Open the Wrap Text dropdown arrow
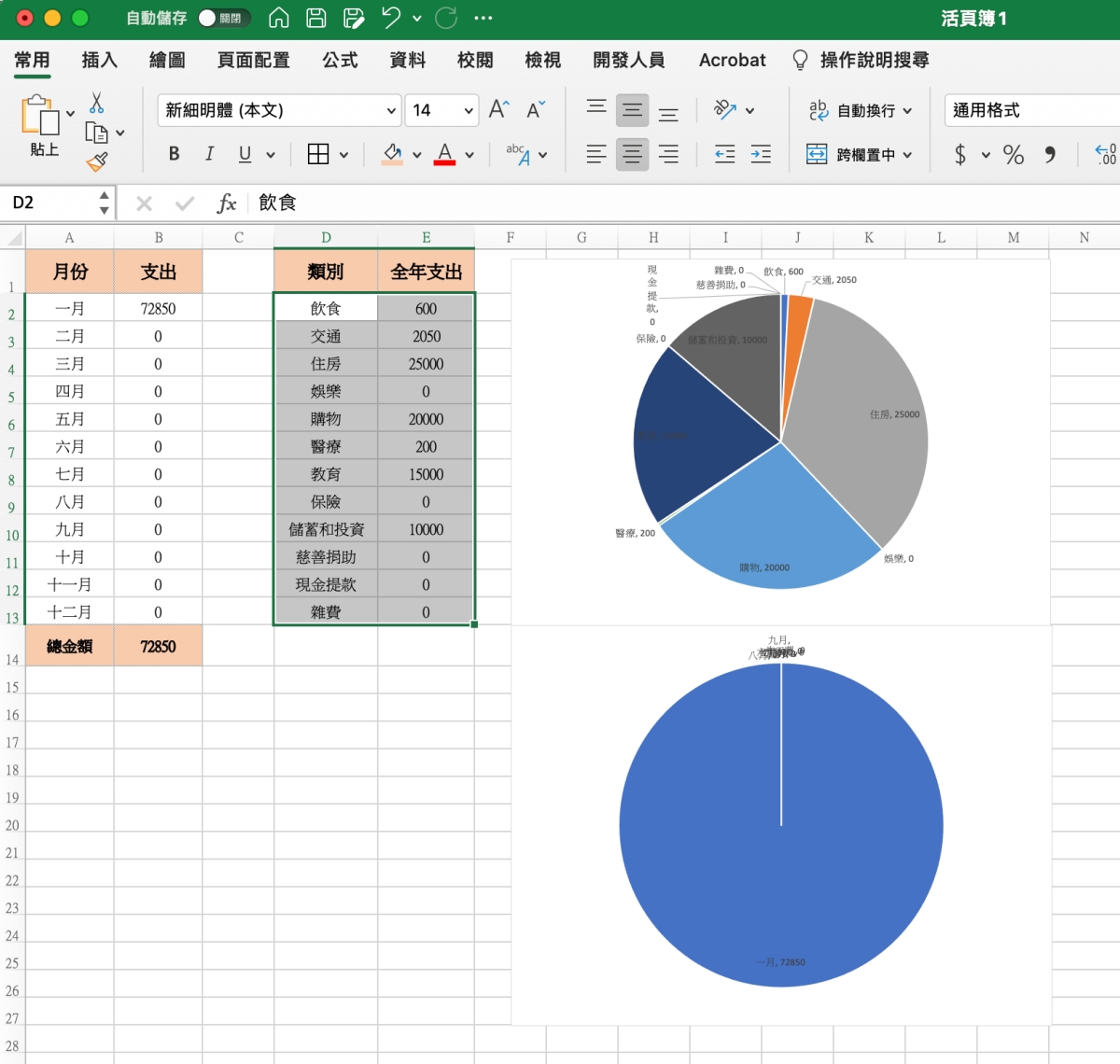Screen dimensions: 1120x1064 (907, 111)
